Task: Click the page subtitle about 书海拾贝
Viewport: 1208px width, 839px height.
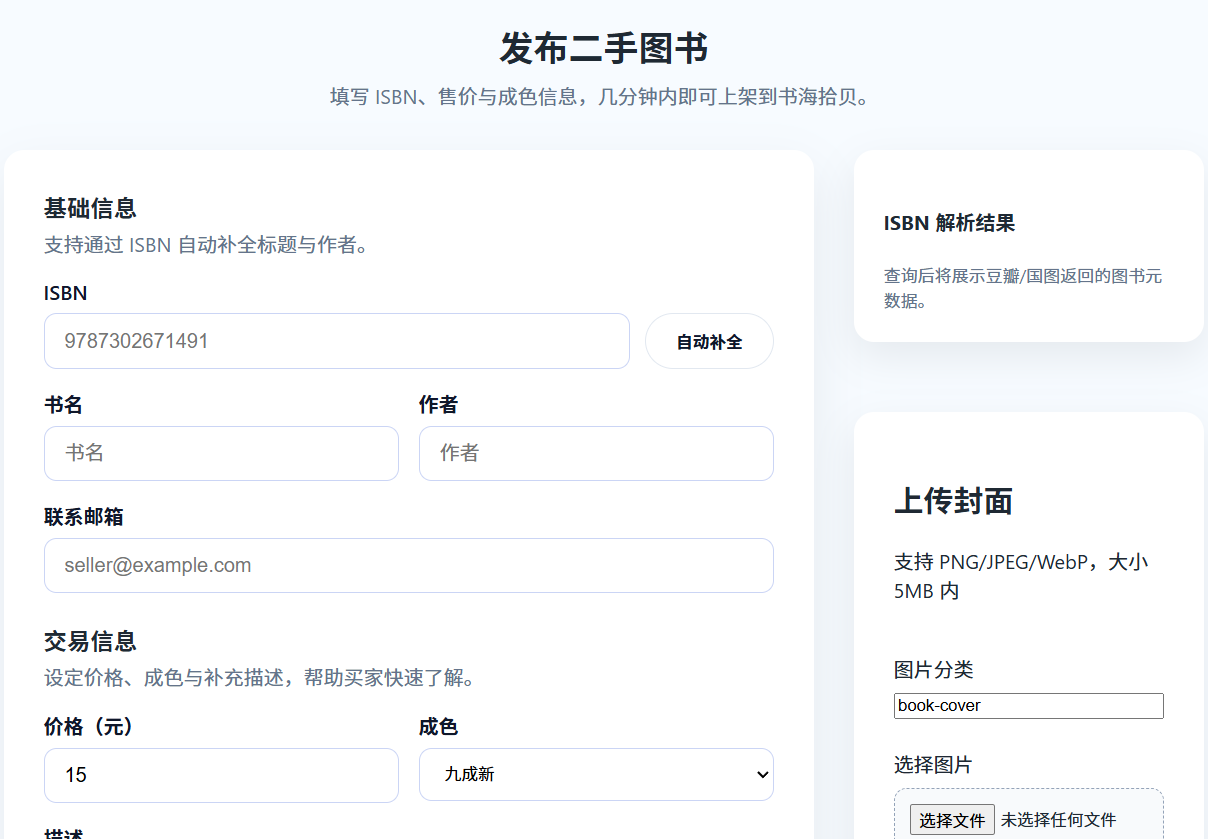Action: point(604,97)
